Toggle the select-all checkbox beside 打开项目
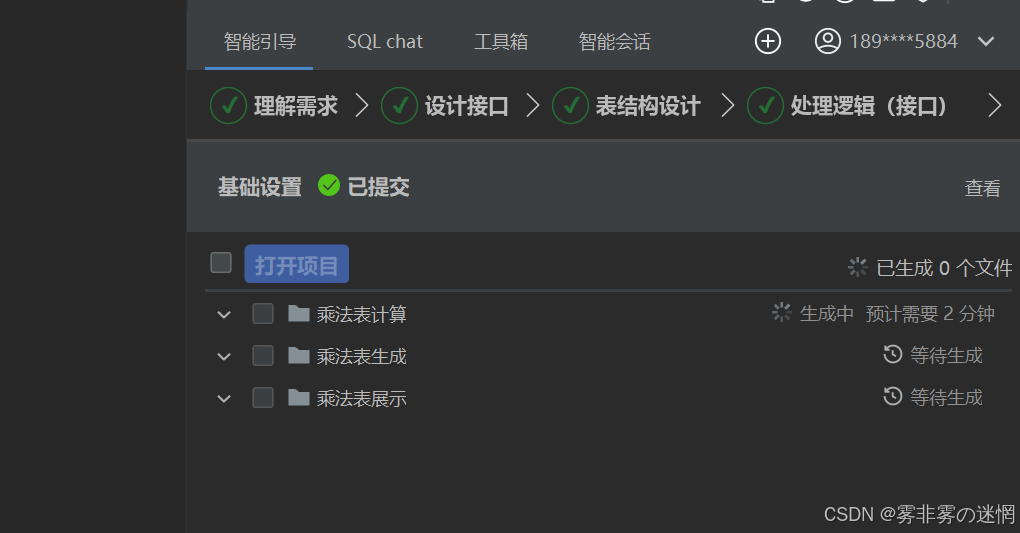Viewport: 1020px width, 533px height. pos(221,263)
